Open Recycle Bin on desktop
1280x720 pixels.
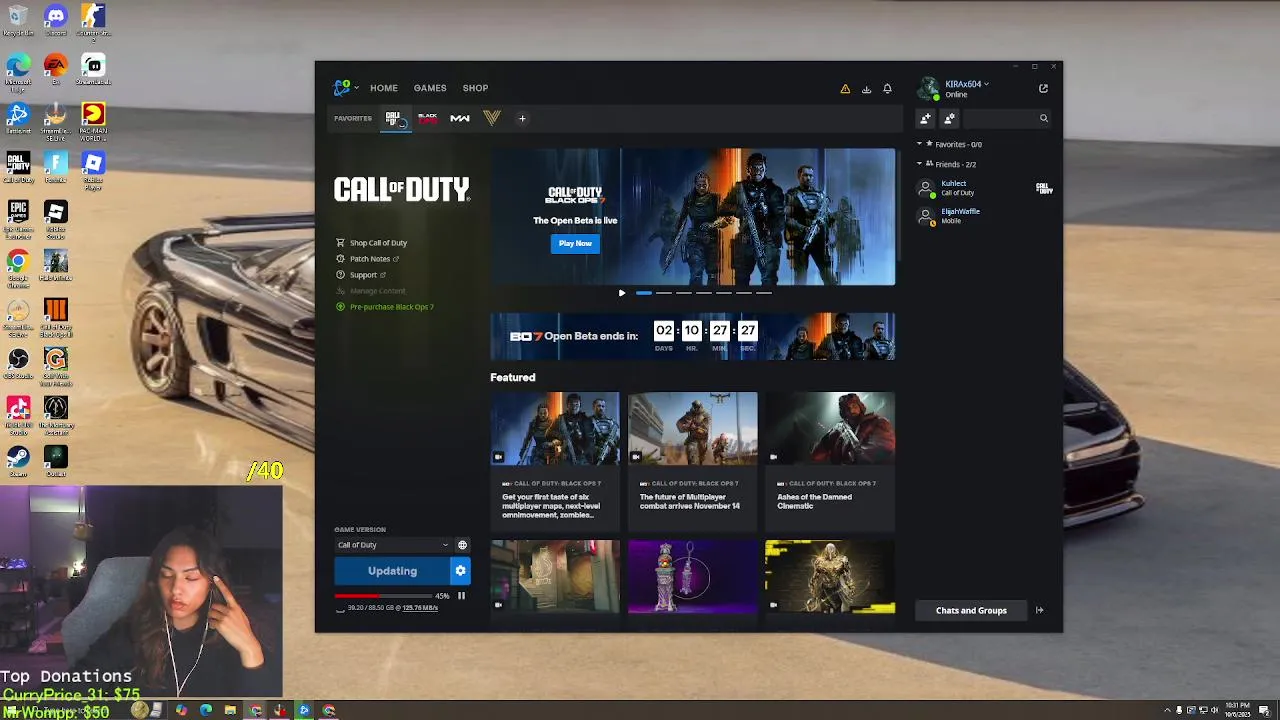point(18,20)
